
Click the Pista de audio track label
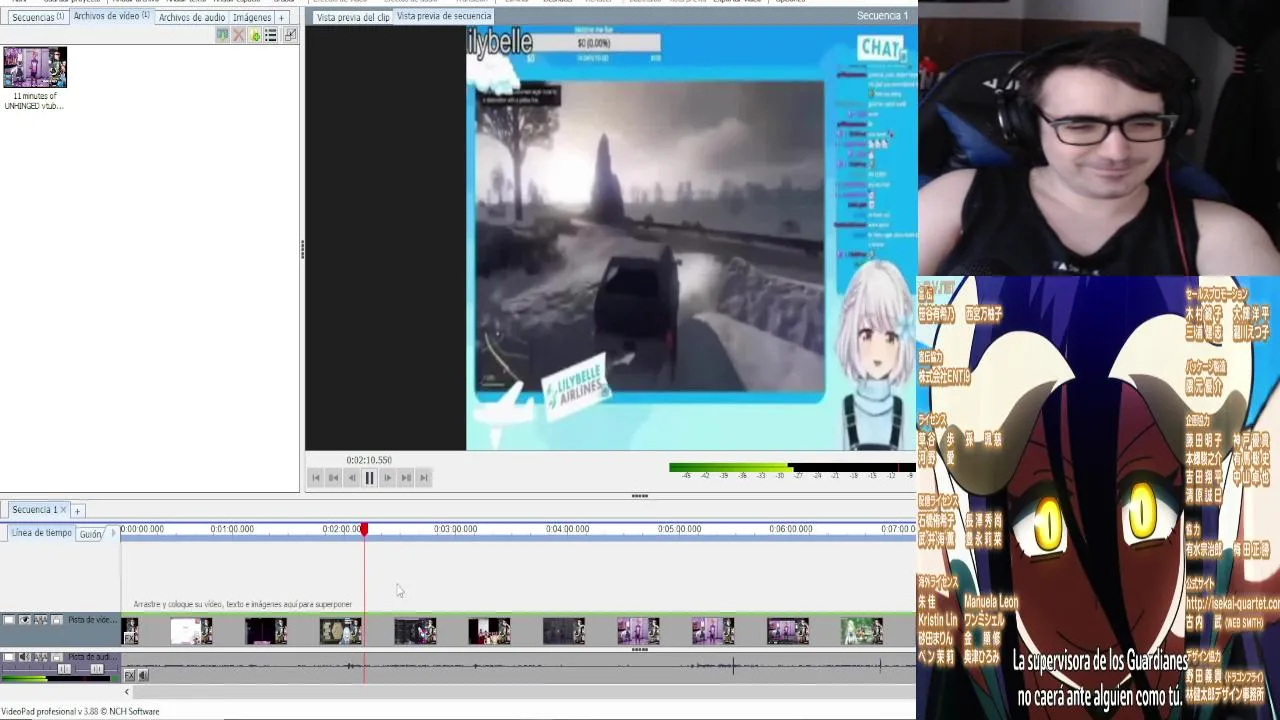[92, 657]
